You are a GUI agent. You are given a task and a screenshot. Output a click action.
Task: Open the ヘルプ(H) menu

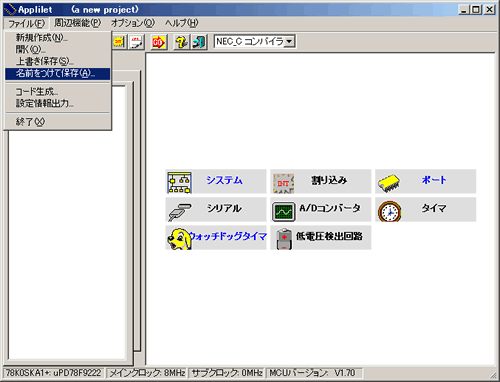click(x=181, y=23)
